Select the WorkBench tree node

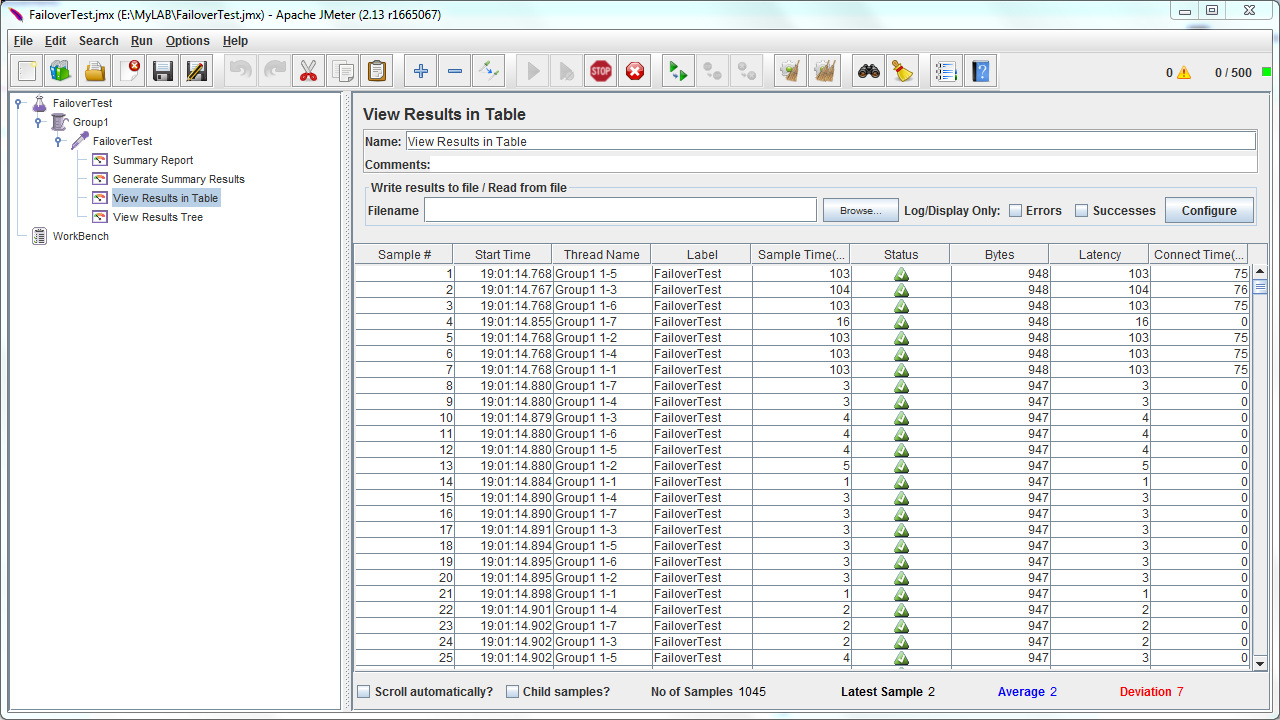coord(80,236)
